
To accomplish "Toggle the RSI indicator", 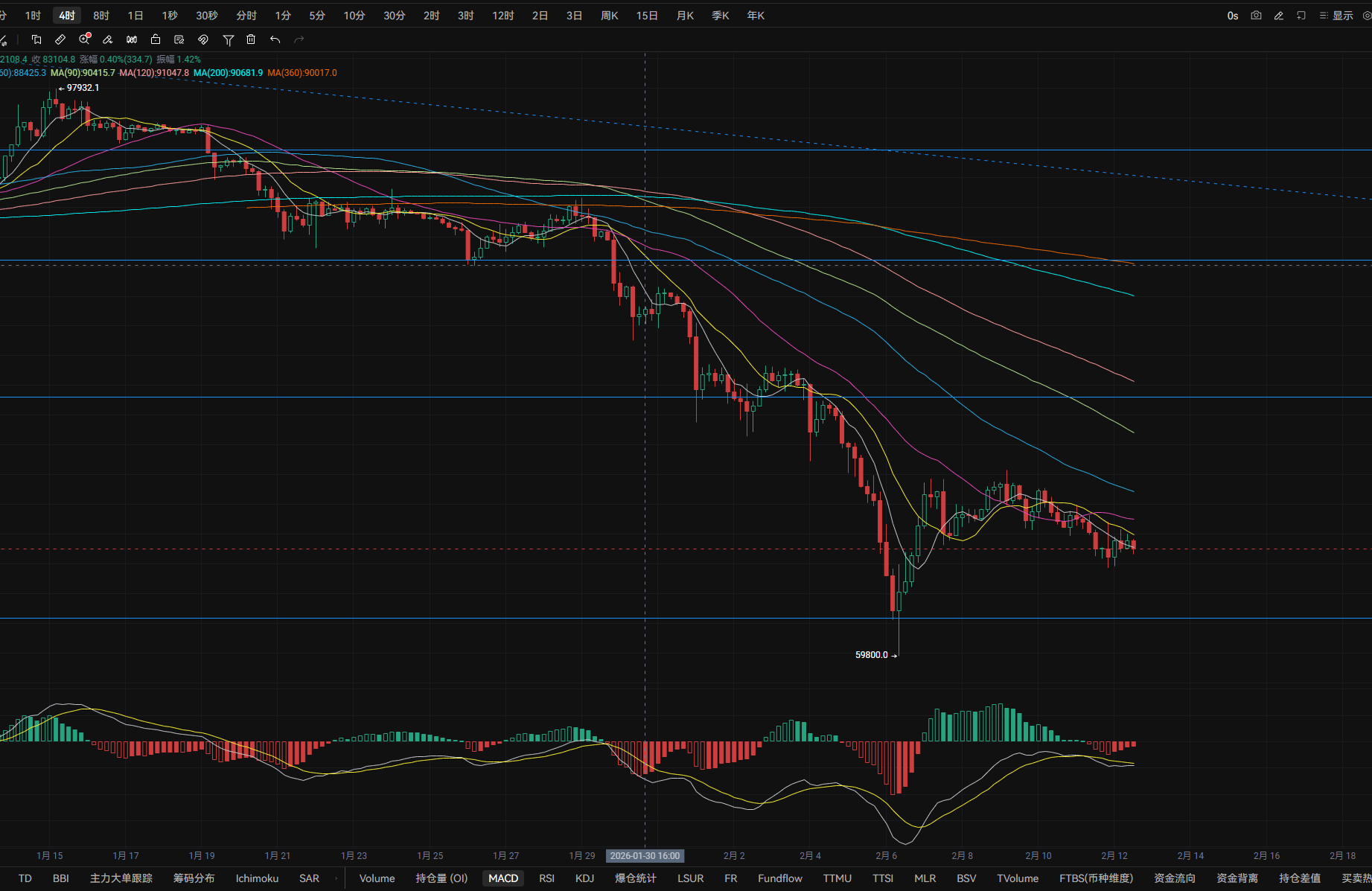I will coord(546,878).
